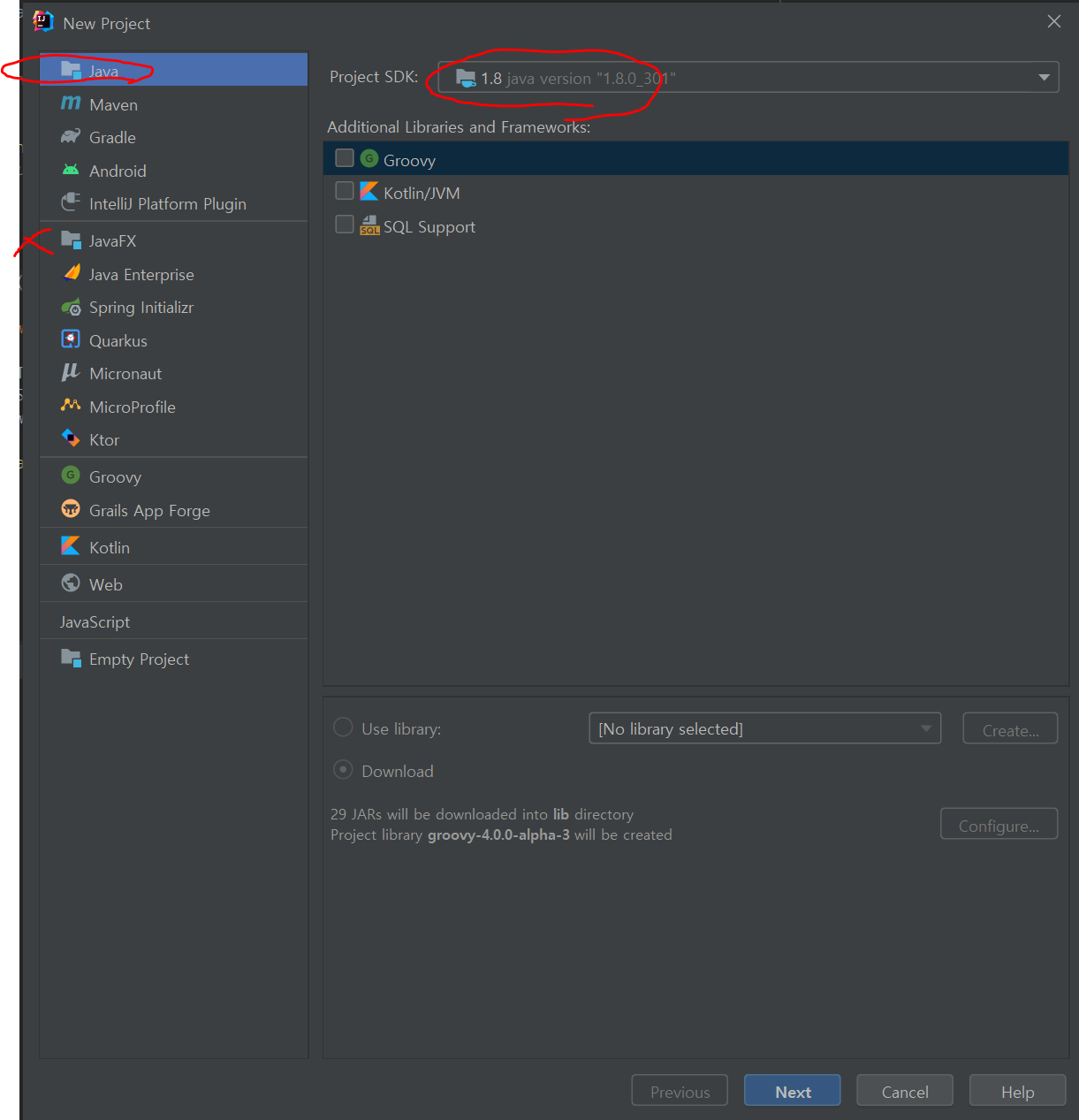Expand the Project SDK dropdown arrow
The width and height of the screenshot is (1079, 1120).
(1044, 78)
